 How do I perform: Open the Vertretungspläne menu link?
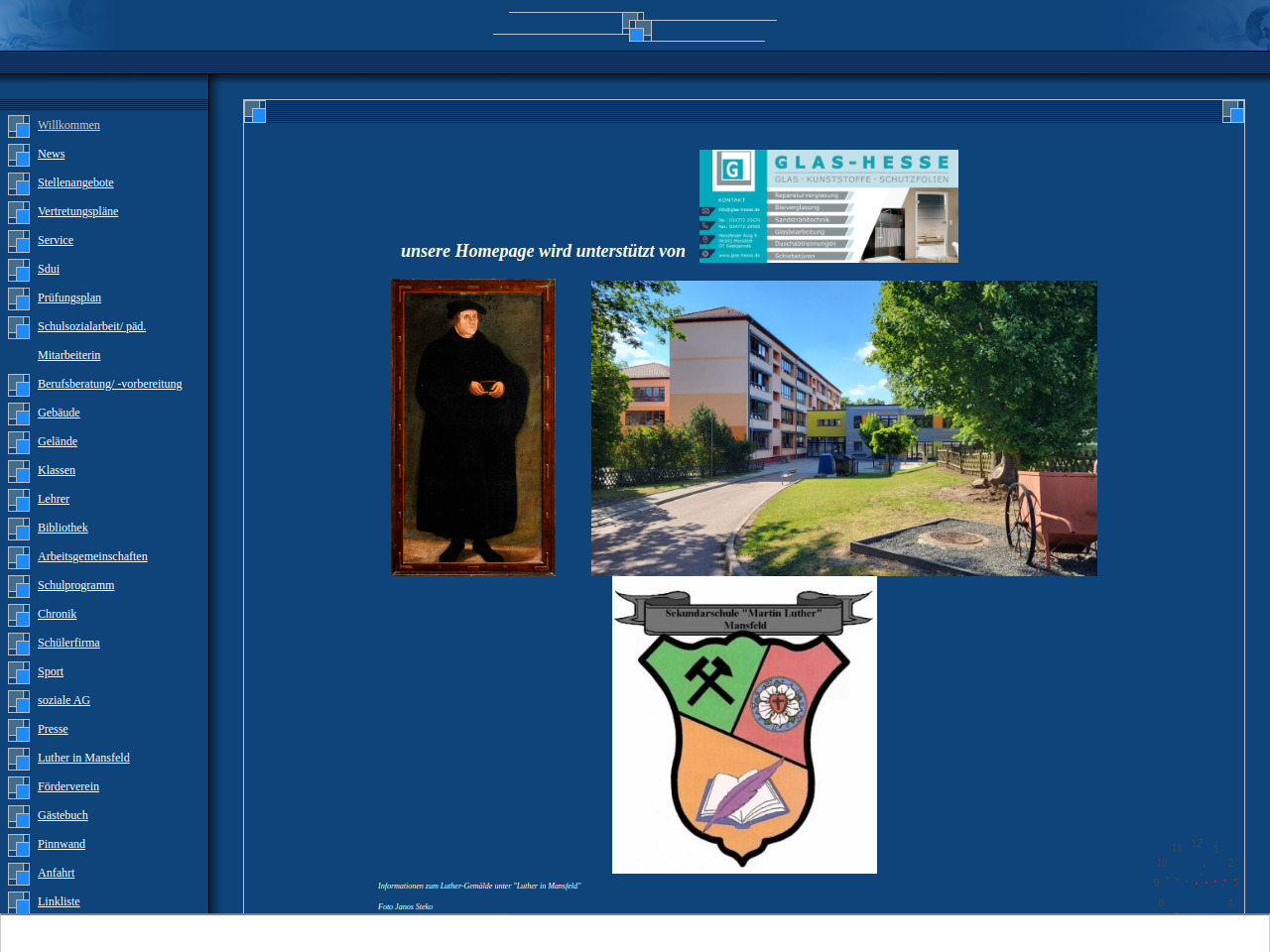[x=77, y=211]
